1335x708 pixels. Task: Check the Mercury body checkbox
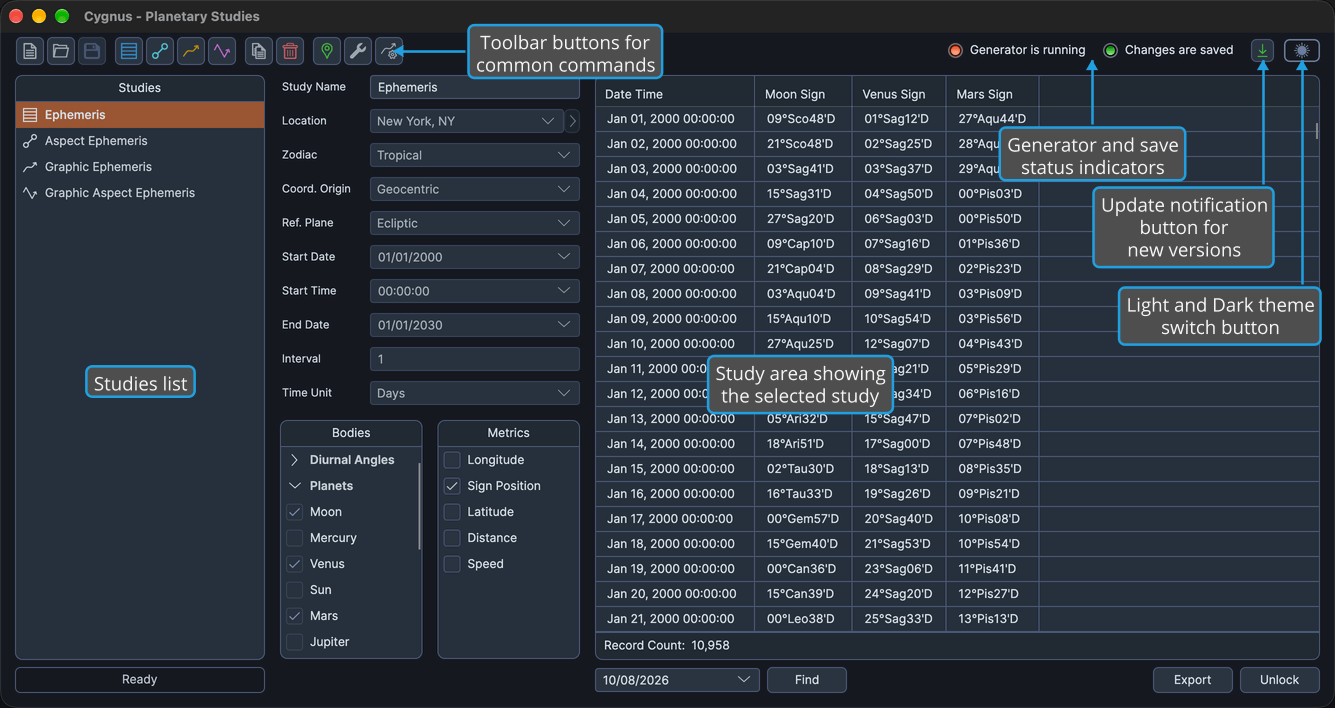[x=295, y=538]
